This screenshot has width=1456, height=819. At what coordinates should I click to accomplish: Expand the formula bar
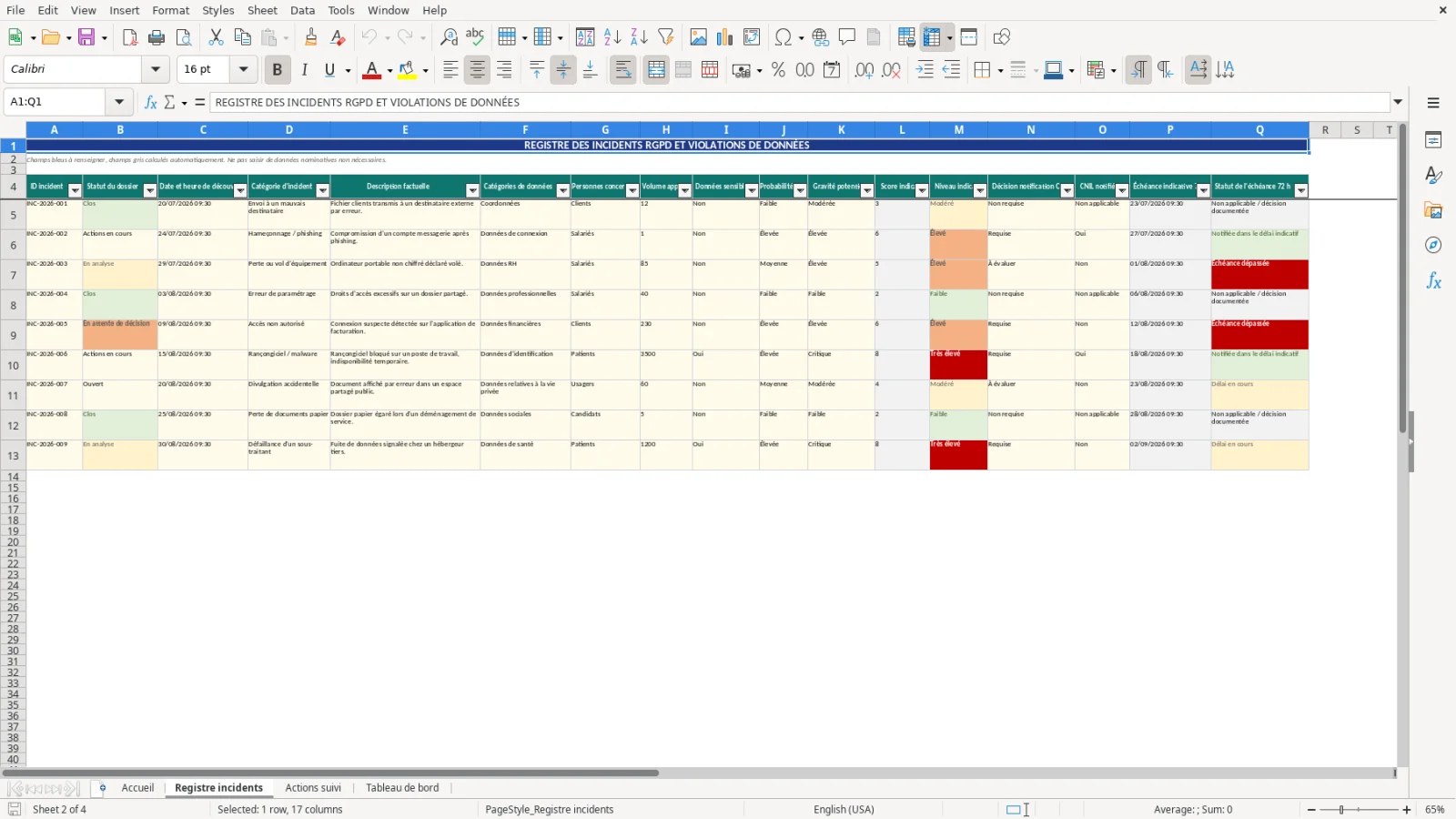pos(1398,102)
